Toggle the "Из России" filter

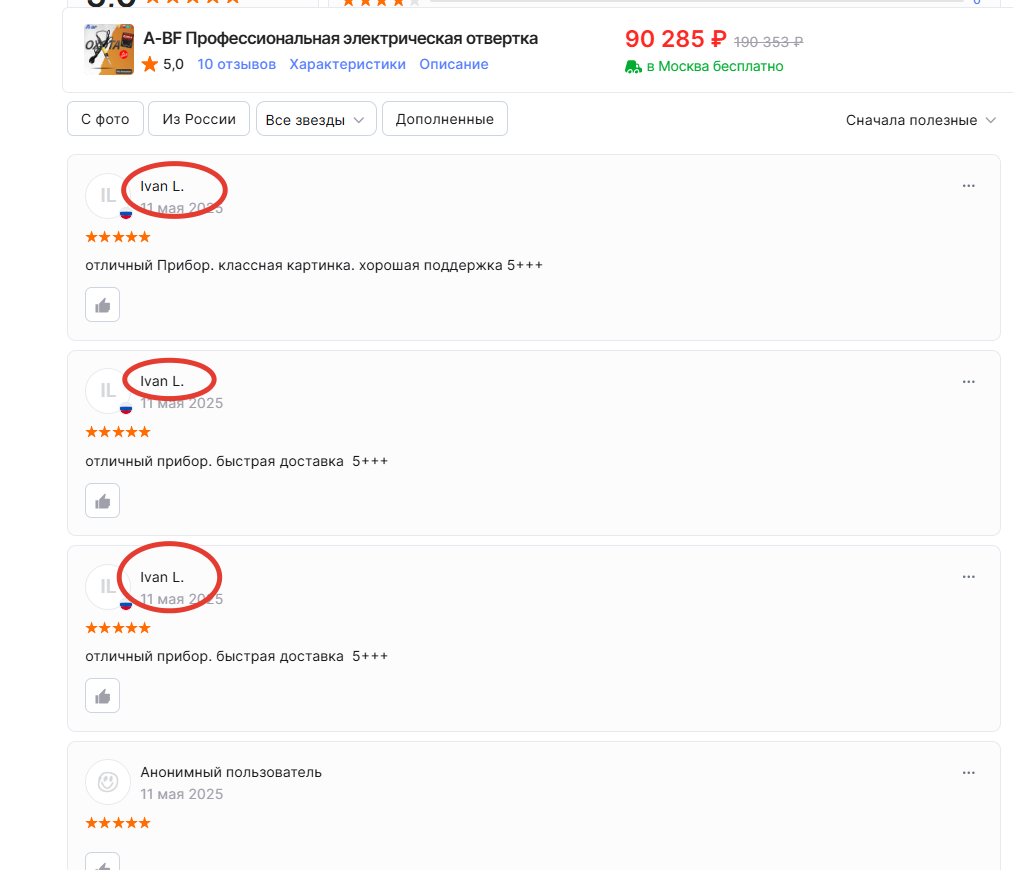coord(199,119)
